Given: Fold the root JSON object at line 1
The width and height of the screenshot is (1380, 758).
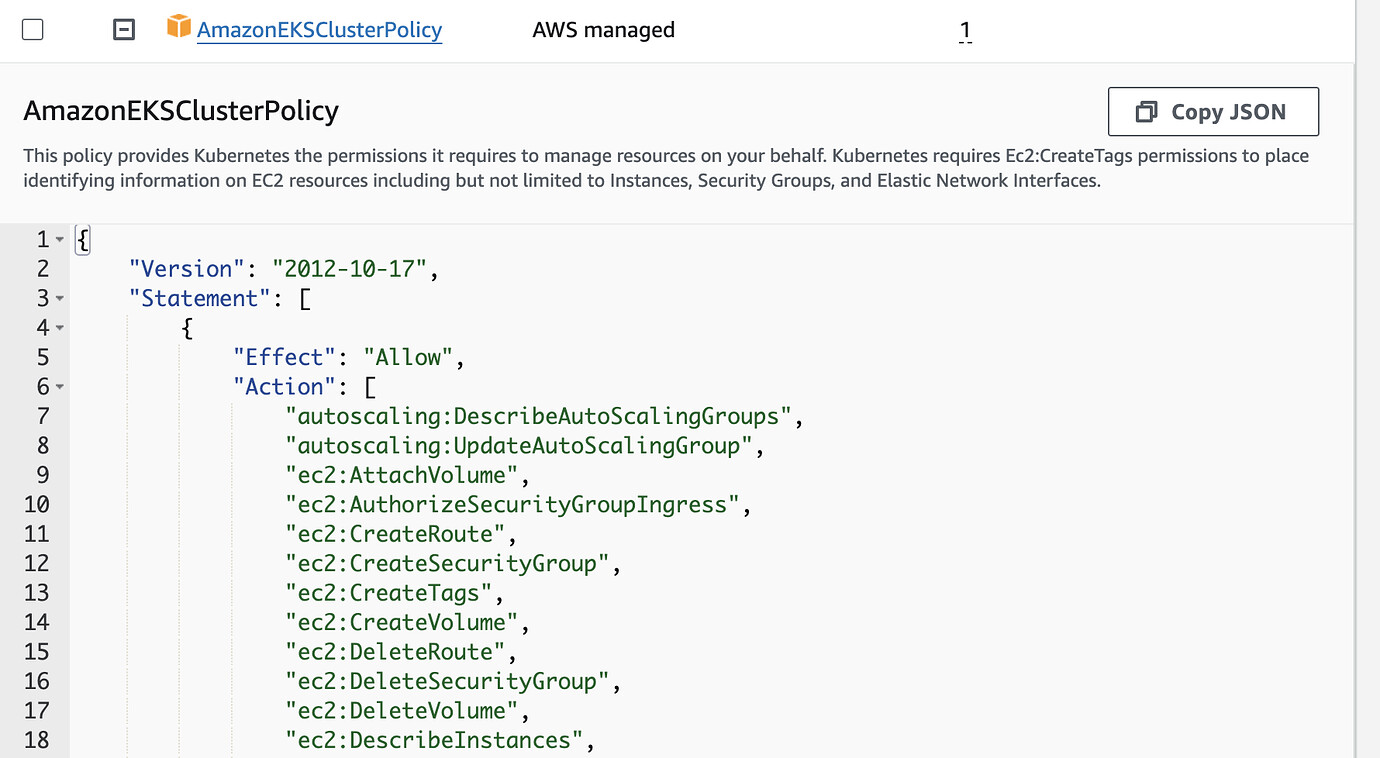Looking at the screenshot, I should coord(60,240).
